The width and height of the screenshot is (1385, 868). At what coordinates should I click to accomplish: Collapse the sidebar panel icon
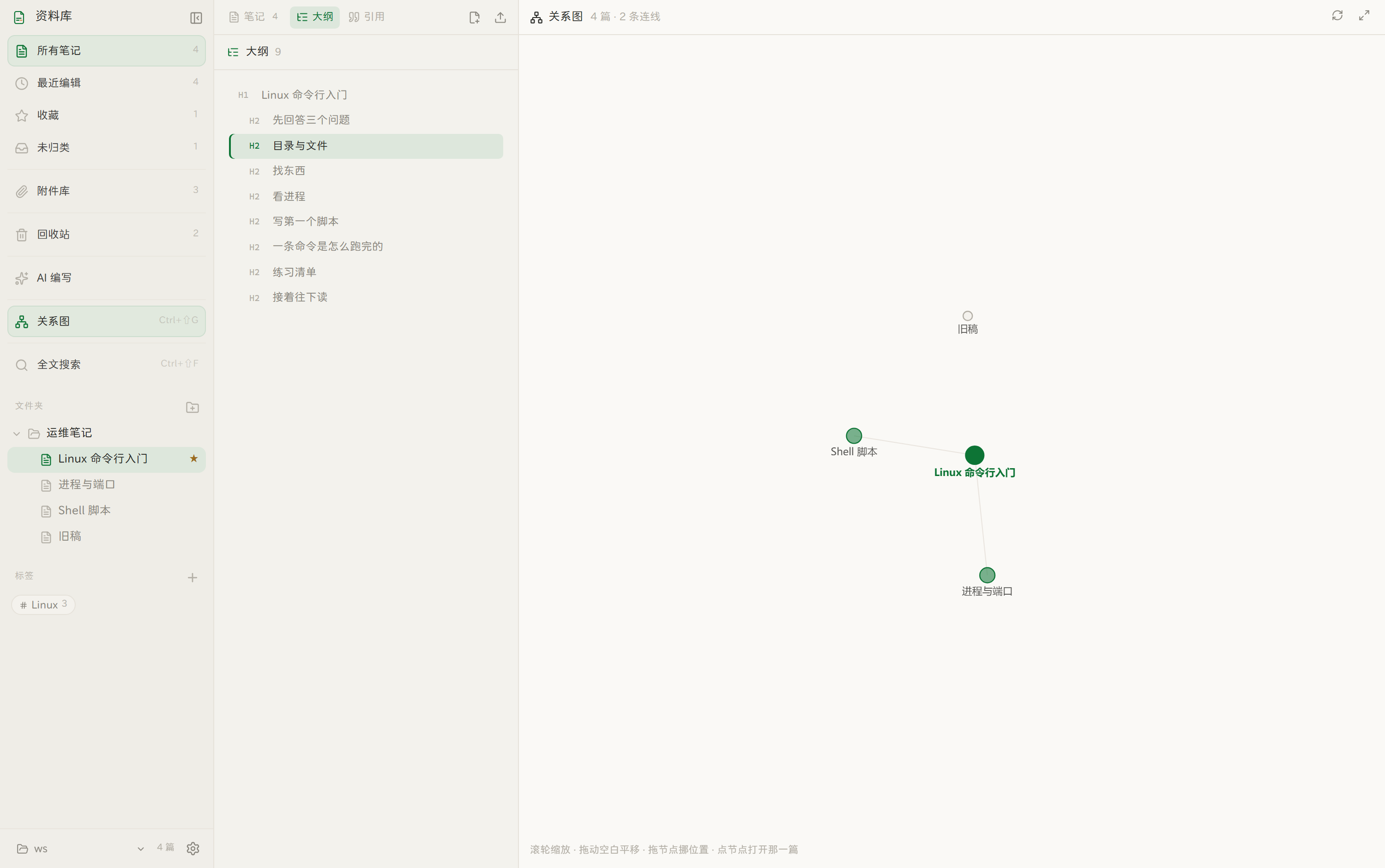pos(196,18)
